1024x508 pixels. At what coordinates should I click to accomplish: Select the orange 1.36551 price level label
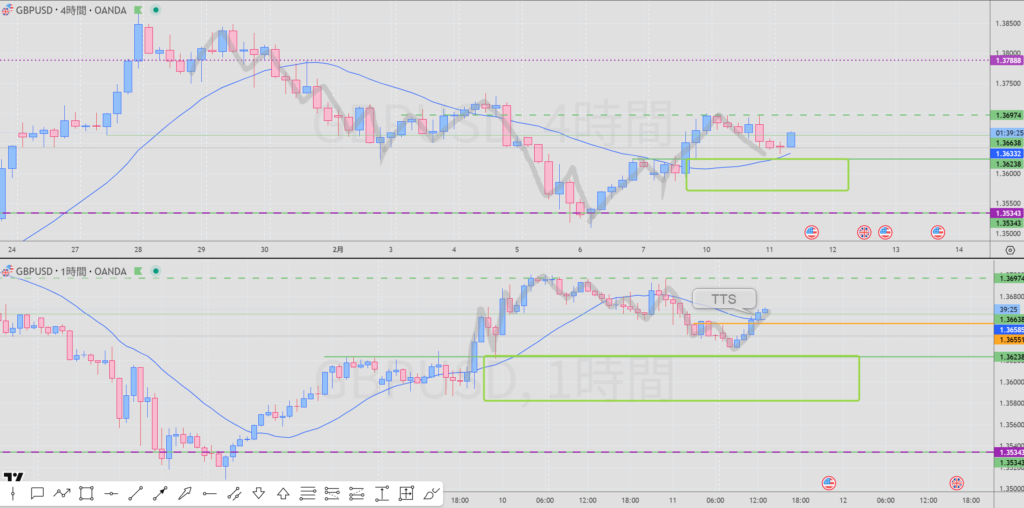coord(1006,339)
